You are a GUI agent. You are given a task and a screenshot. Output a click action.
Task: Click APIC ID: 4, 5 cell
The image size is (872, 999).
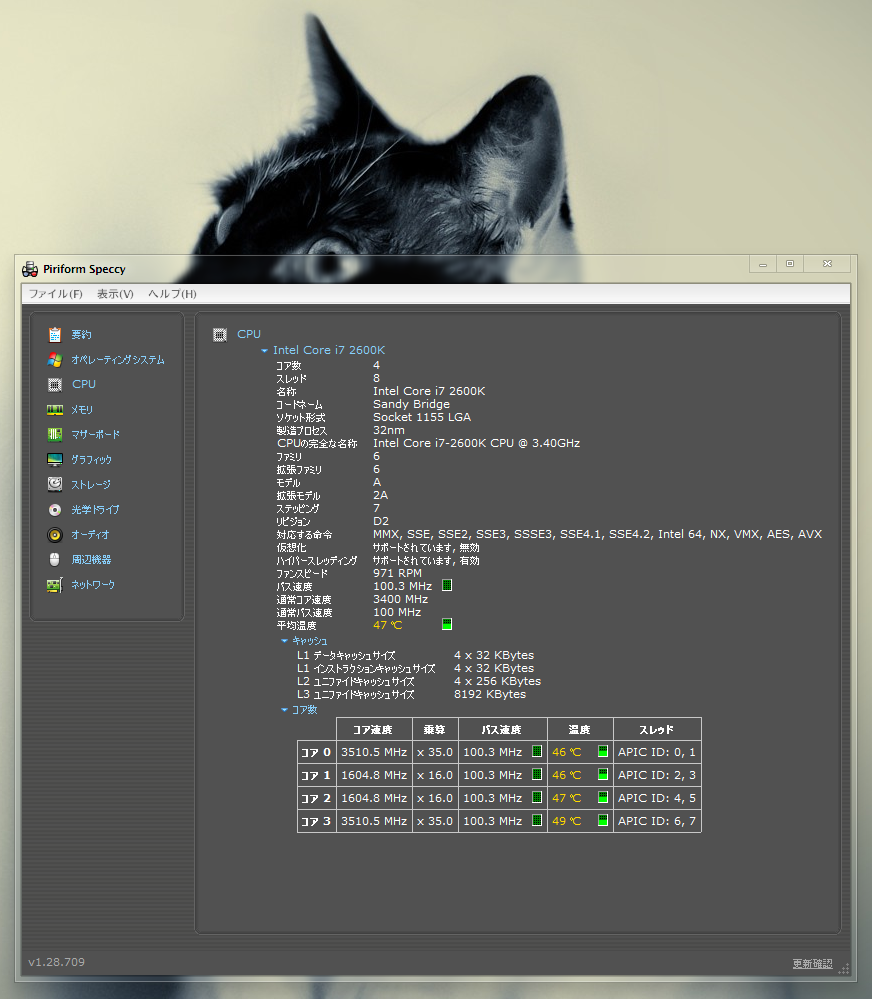tap(657, 798)
